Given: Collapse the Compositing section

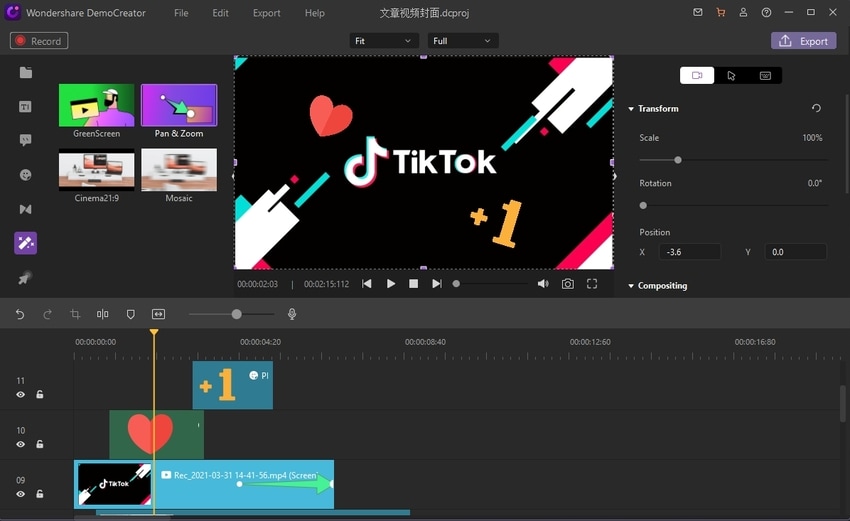Looking at the screenshot, I should [631, 286].
